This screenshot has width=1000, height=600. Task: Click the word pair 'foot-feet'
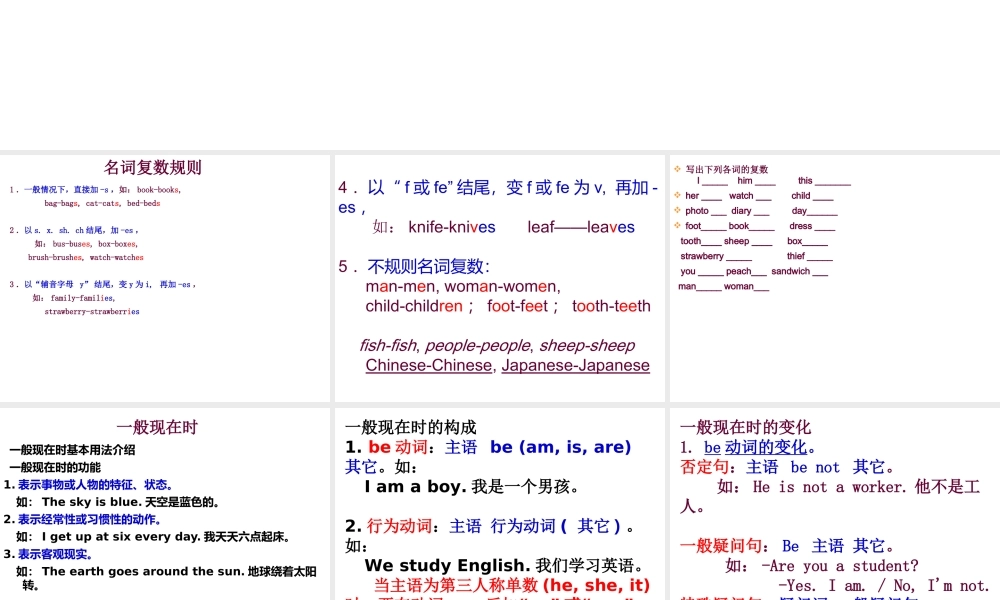(517, 307)
